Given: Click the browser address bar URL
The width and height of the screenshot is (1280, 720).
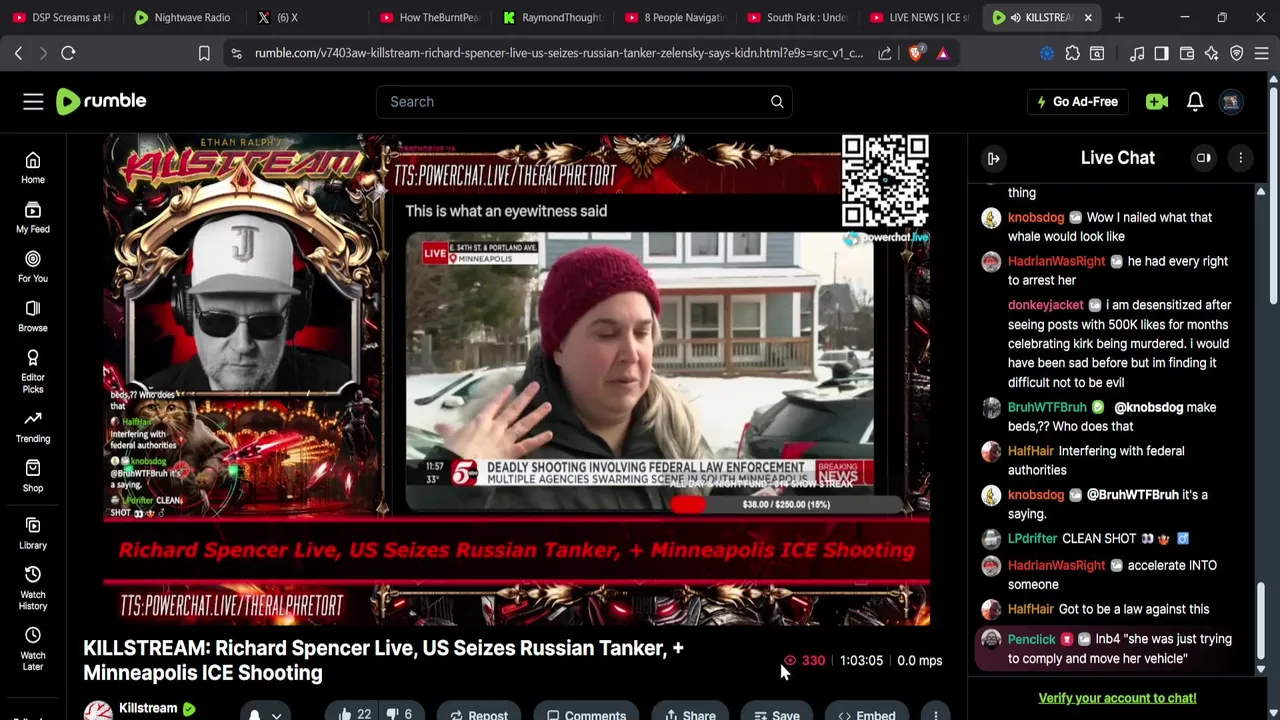Looking at the screenshot, I should click(558, 53).
